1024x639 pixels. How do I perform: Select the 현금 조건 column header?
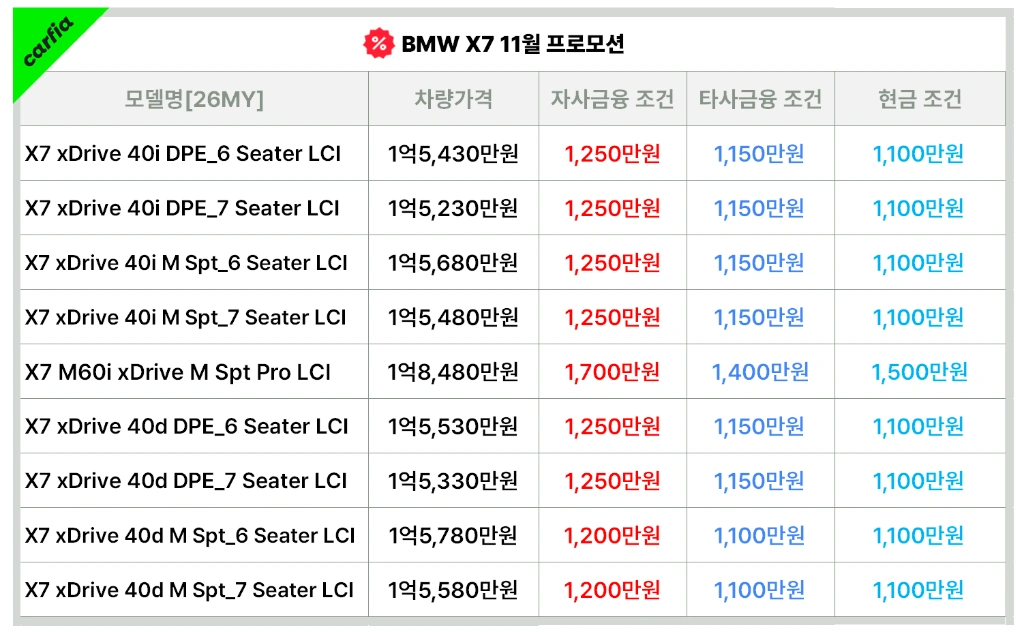[x=919, y=99]
